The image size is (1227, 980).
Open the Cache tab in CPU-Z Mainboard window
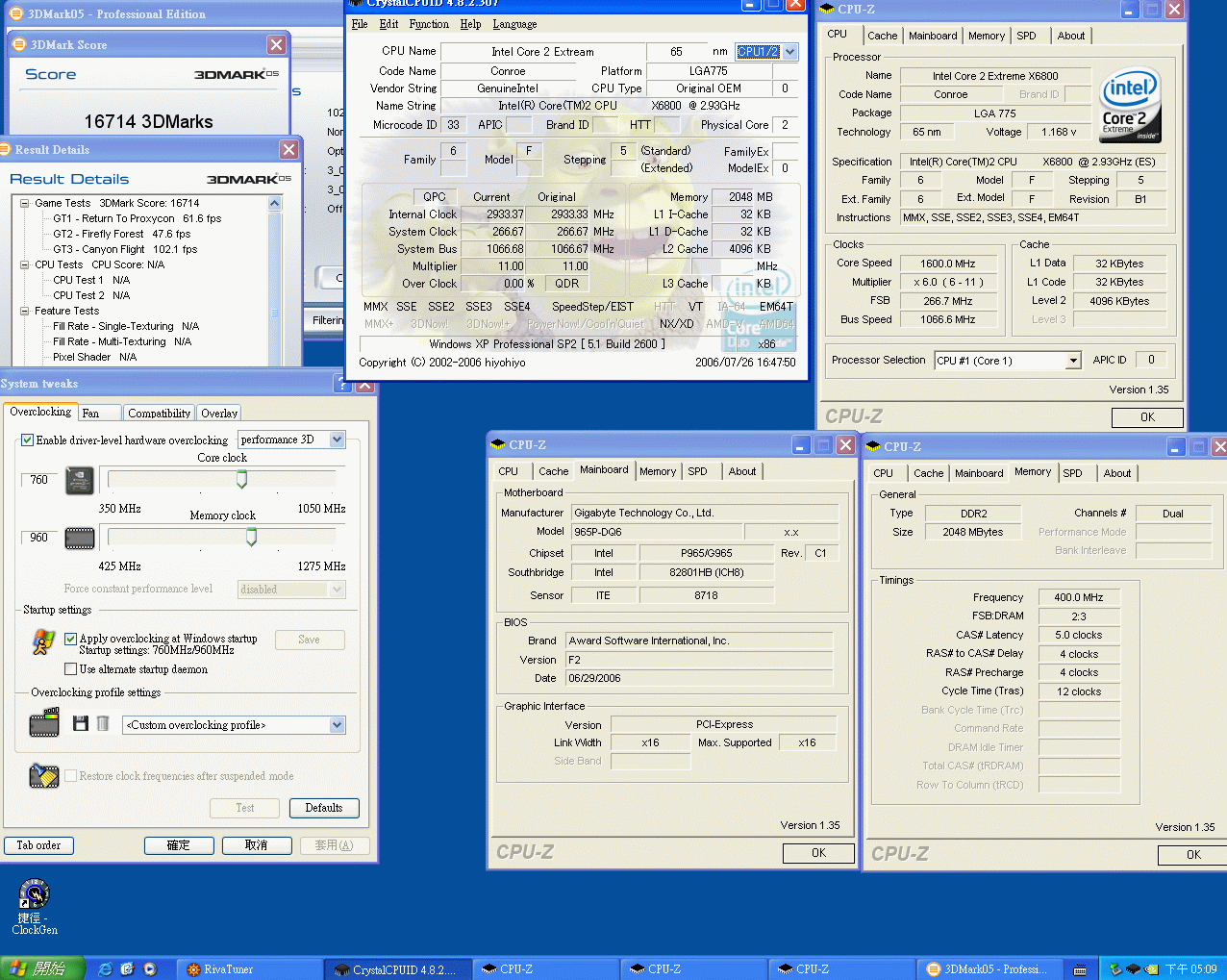tap(553, 471)
